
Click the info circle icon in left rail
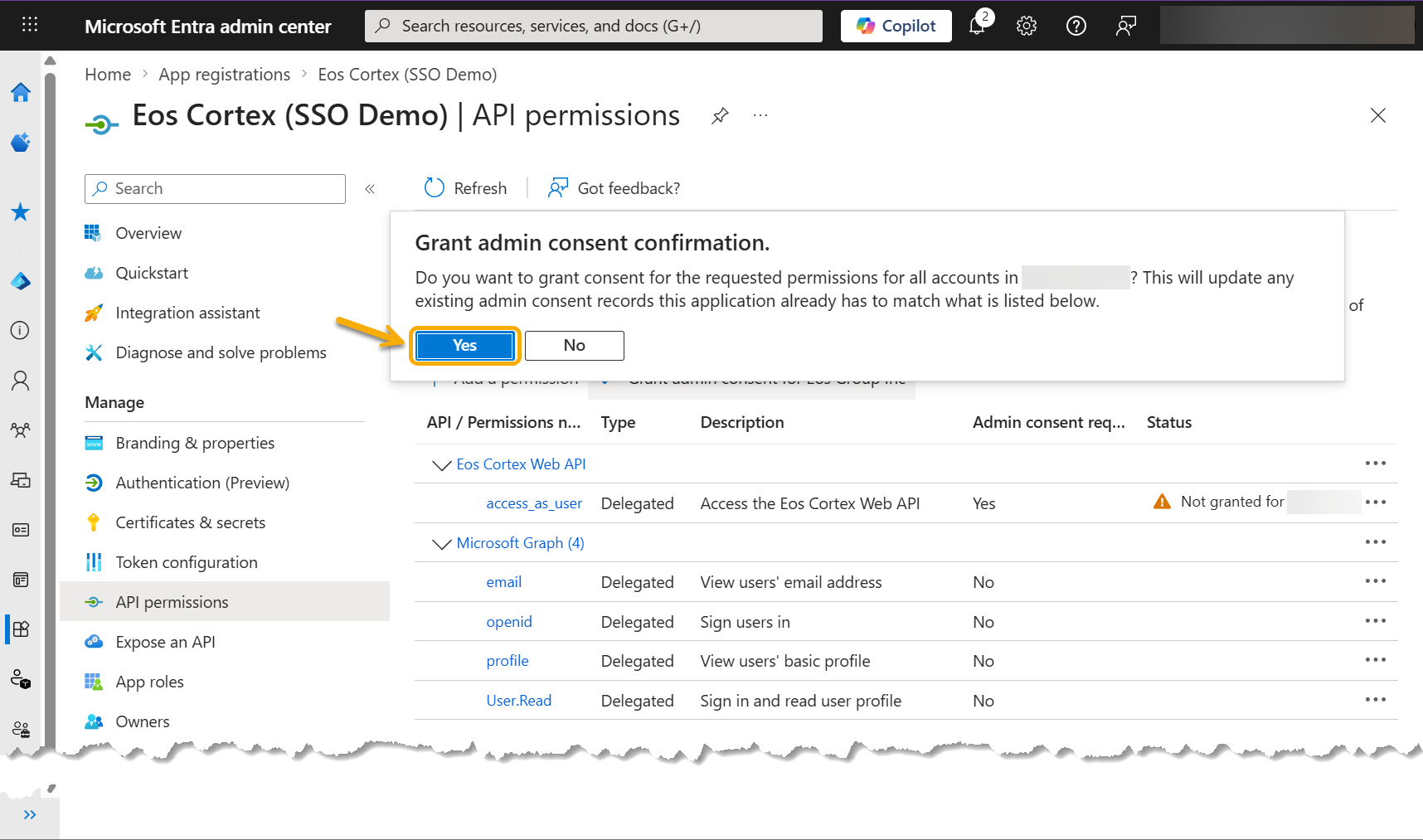(21, 331)
